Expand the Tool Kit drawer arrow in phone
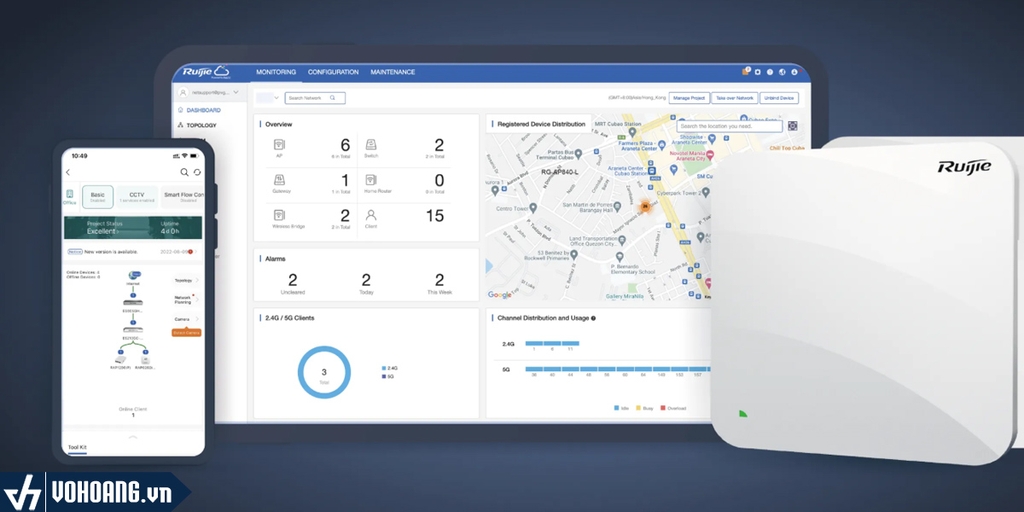 click(133, 436)
